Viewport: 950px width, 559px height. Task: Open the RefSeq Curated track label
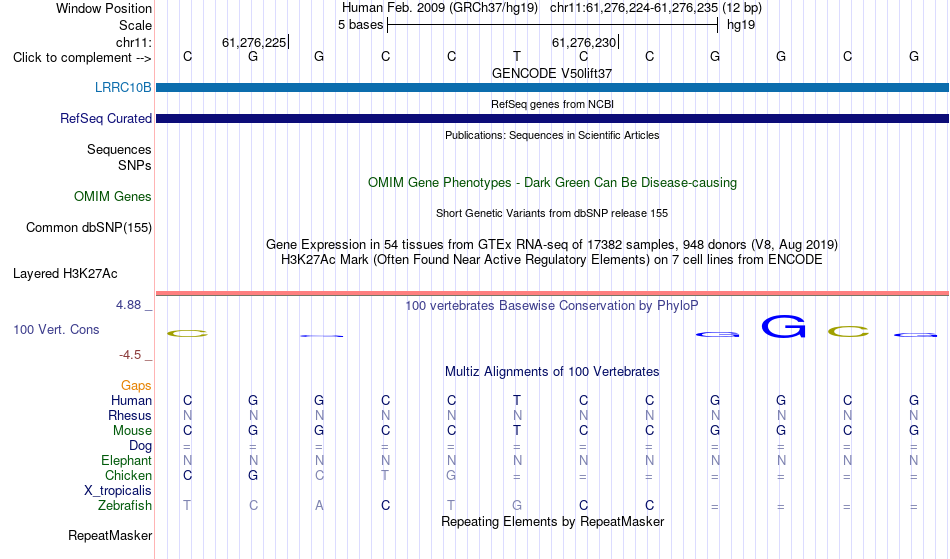(x=105, y=118)
